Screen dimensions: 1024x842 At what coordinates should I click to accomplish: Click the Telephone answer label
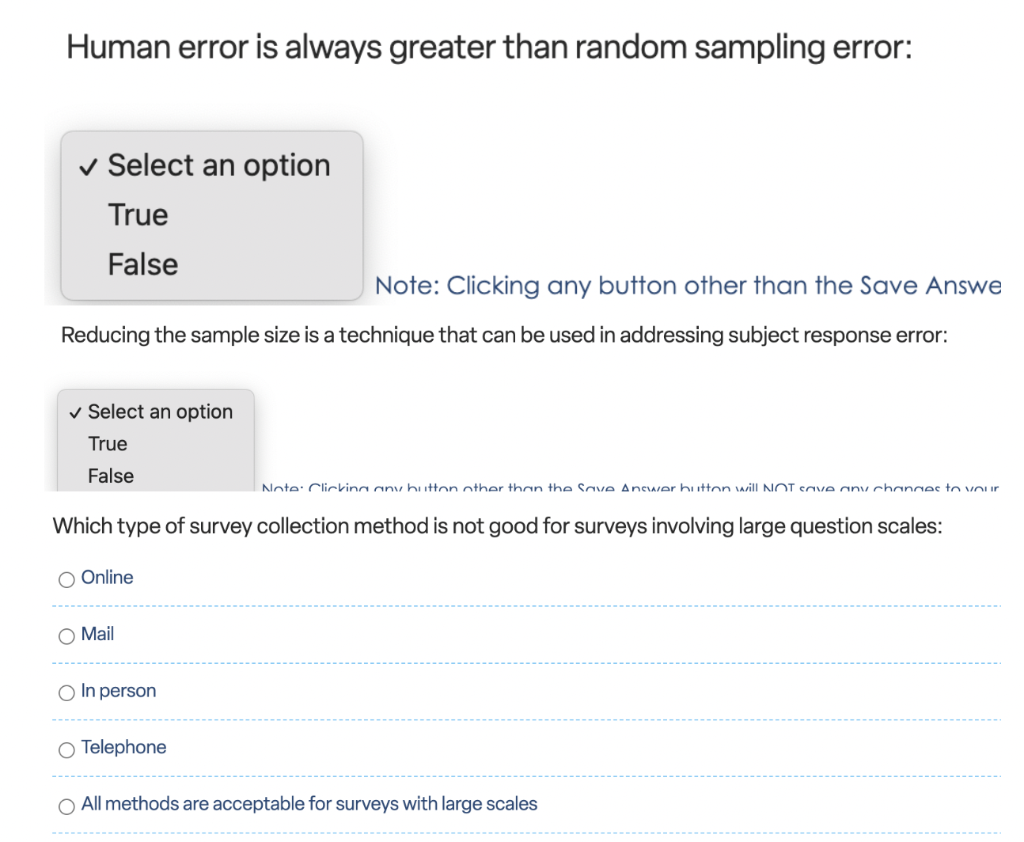point(123,747)
